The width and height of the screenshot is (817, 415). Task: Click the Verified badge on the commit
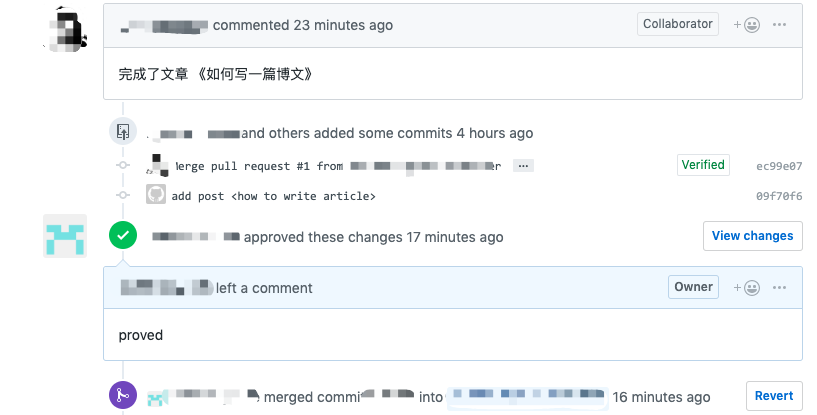703,165
